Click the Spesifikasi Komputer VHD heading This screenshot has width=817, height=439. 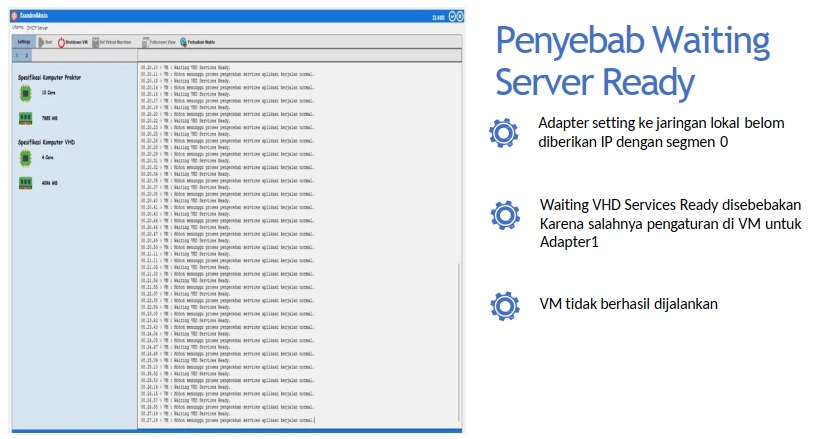(46, 142)
